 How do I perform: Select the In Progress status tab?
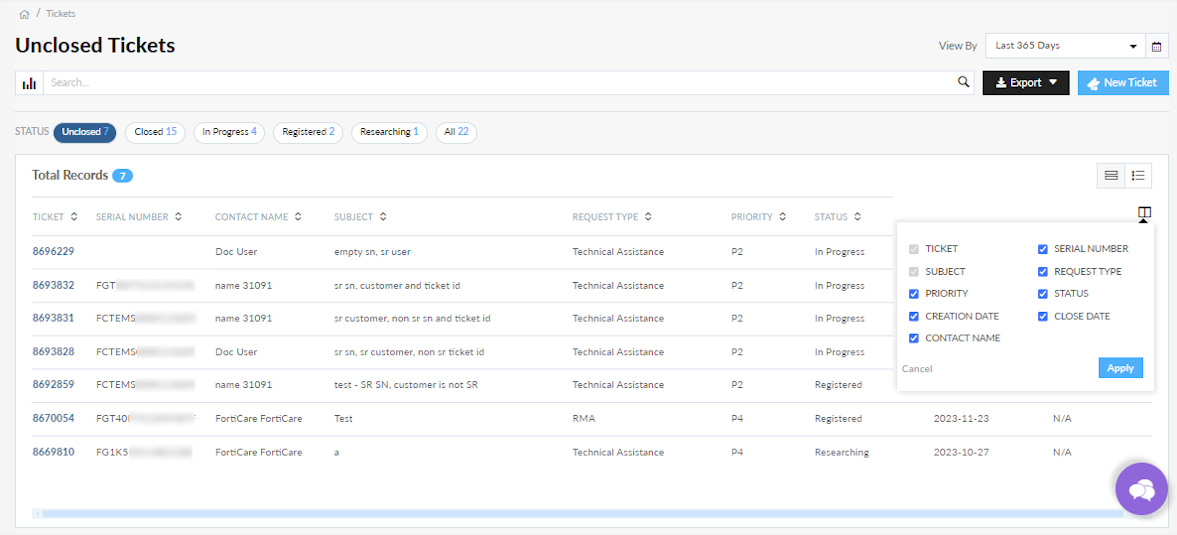pyautogui.click(x=229, y=132)
